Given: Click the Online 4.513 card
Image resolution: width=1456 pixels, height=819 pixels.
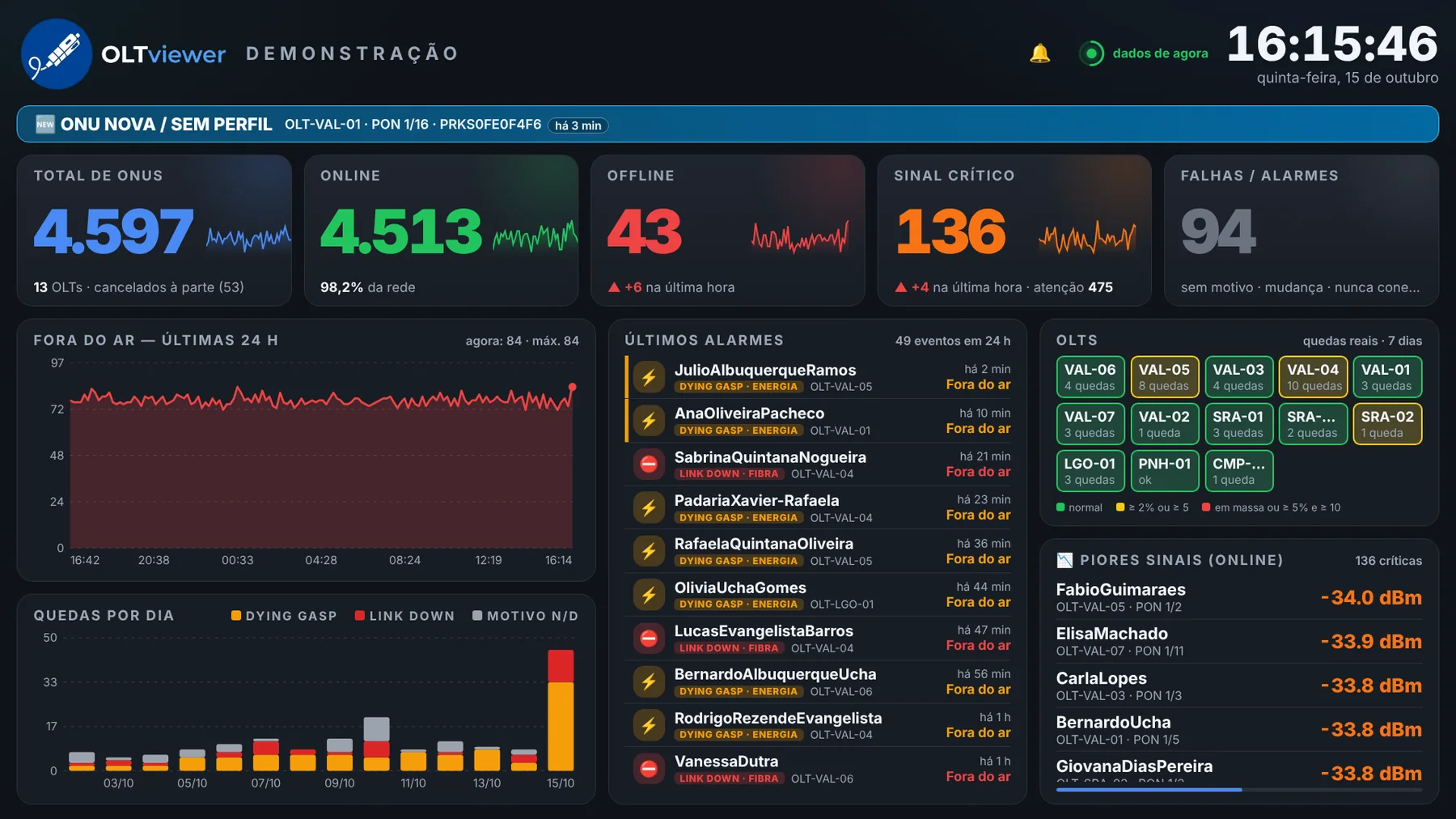Looking at the screenshot, I should pyautogui.click(x=442, y=231).
